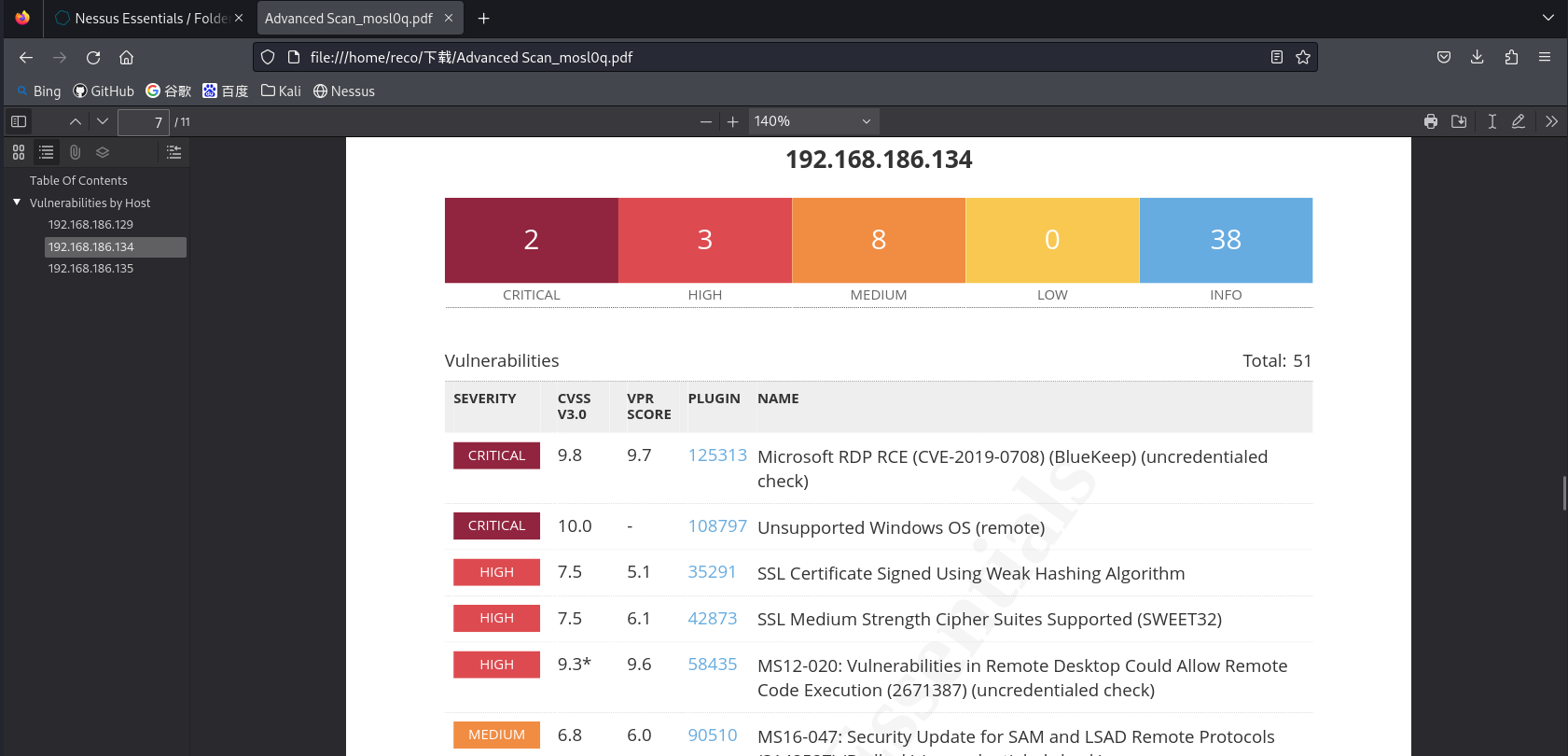Open a new browser tab
Screen dimensions: 1568x756
click(x=483, y=19)
